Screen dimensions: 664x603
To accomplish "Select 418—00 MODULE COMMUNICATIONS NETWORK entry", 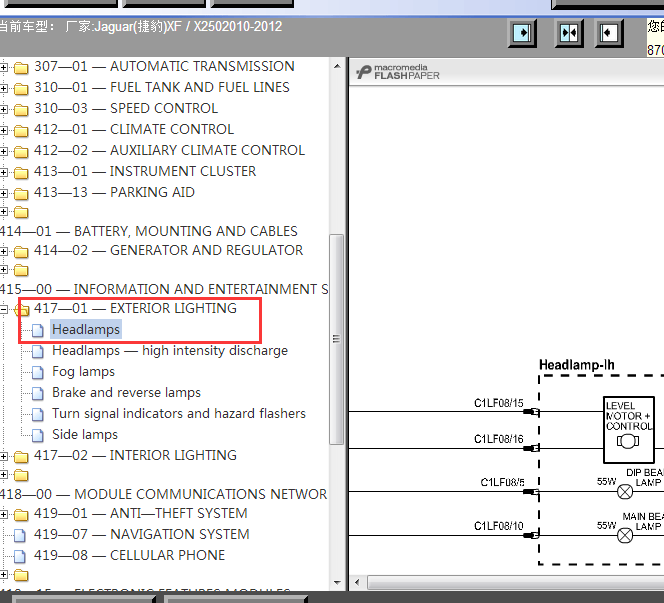I will [x=163, y=494].
